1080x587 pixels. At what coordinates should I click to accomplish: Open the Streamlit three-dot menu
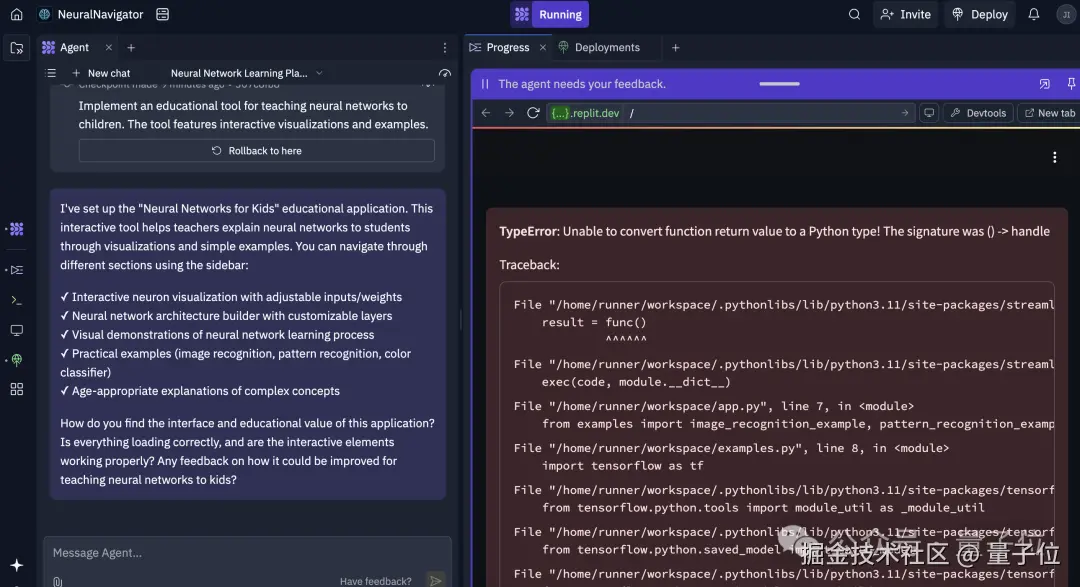tap(1055, 158)
